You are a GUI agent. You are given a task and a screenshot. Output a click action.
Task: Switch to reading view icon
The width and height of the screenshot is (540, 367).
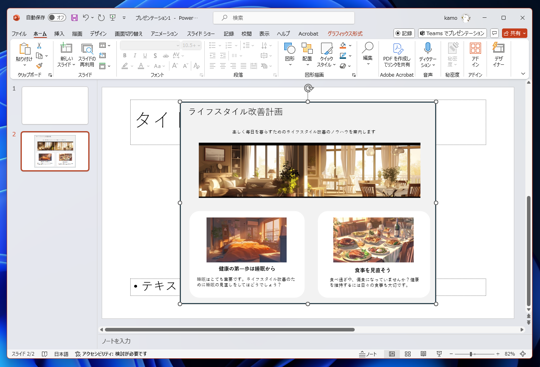tap(423, 354)
